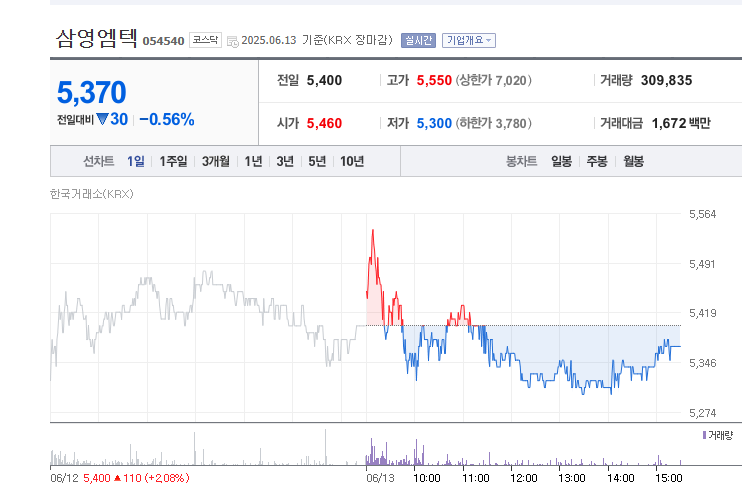Click the 15:00 time axis label

pos(669,478)
